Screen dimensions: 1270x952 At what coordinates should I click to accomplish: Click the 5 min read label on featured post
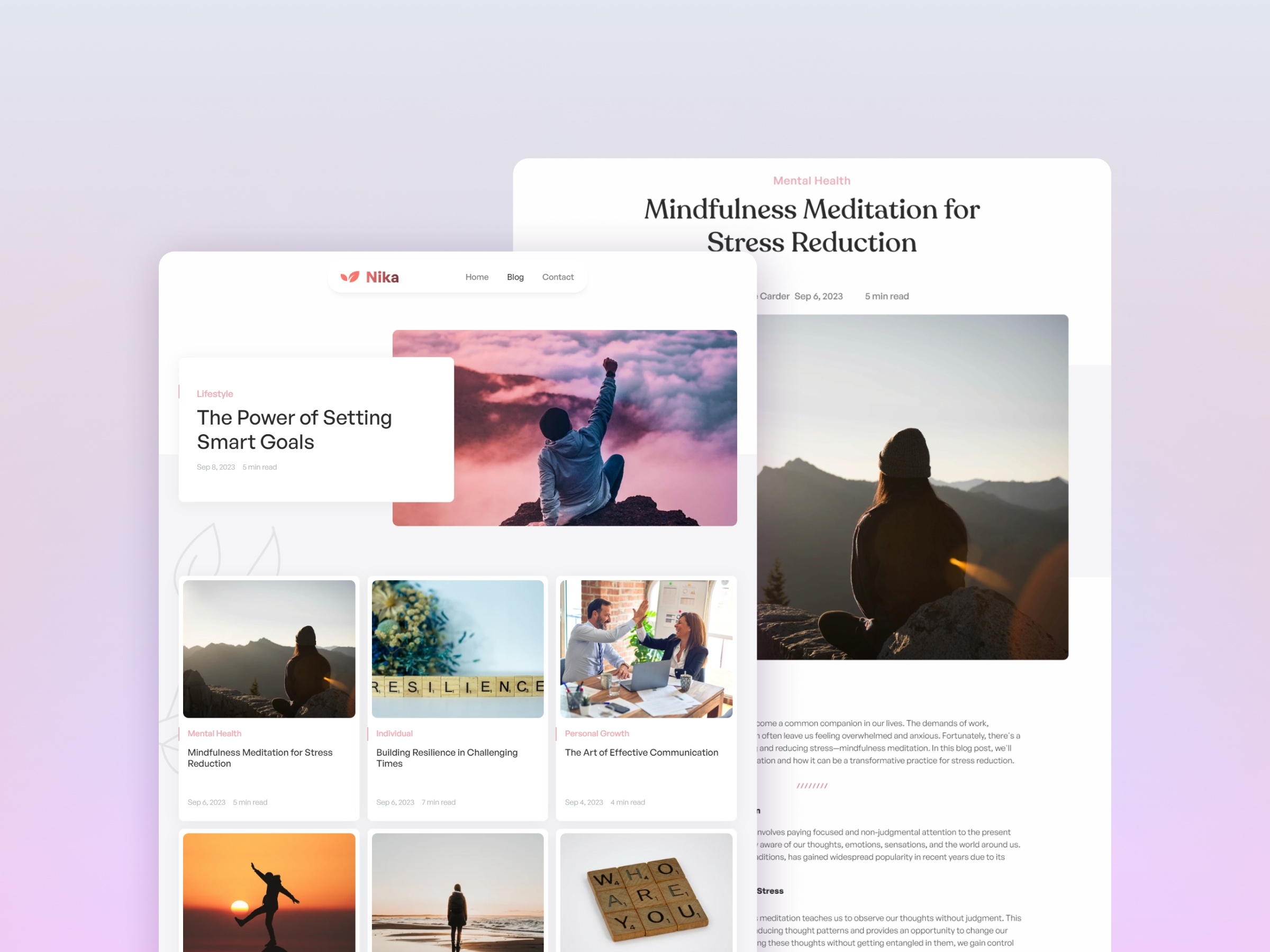pos(259,467)
